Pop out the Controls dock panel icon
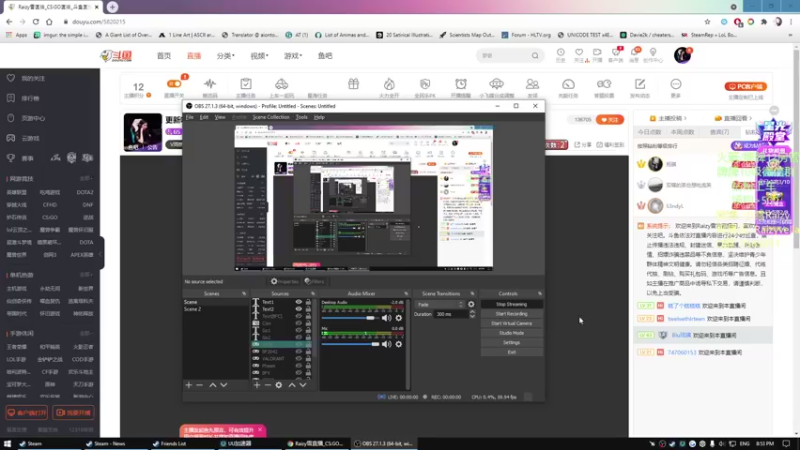The height and width of the screenshot is (450, 800). (x=540, y=294)
